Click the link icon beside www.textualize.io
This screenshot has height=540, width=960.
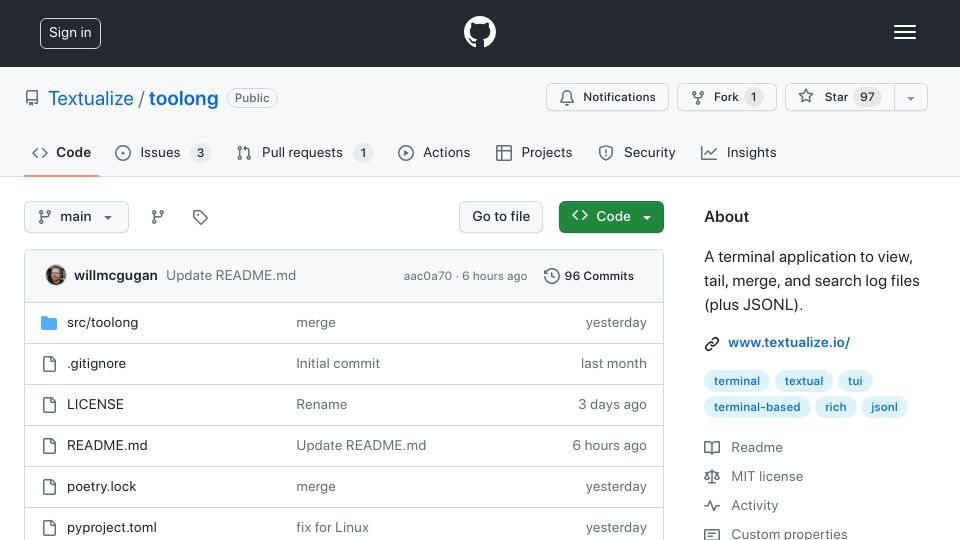(711, 343)
